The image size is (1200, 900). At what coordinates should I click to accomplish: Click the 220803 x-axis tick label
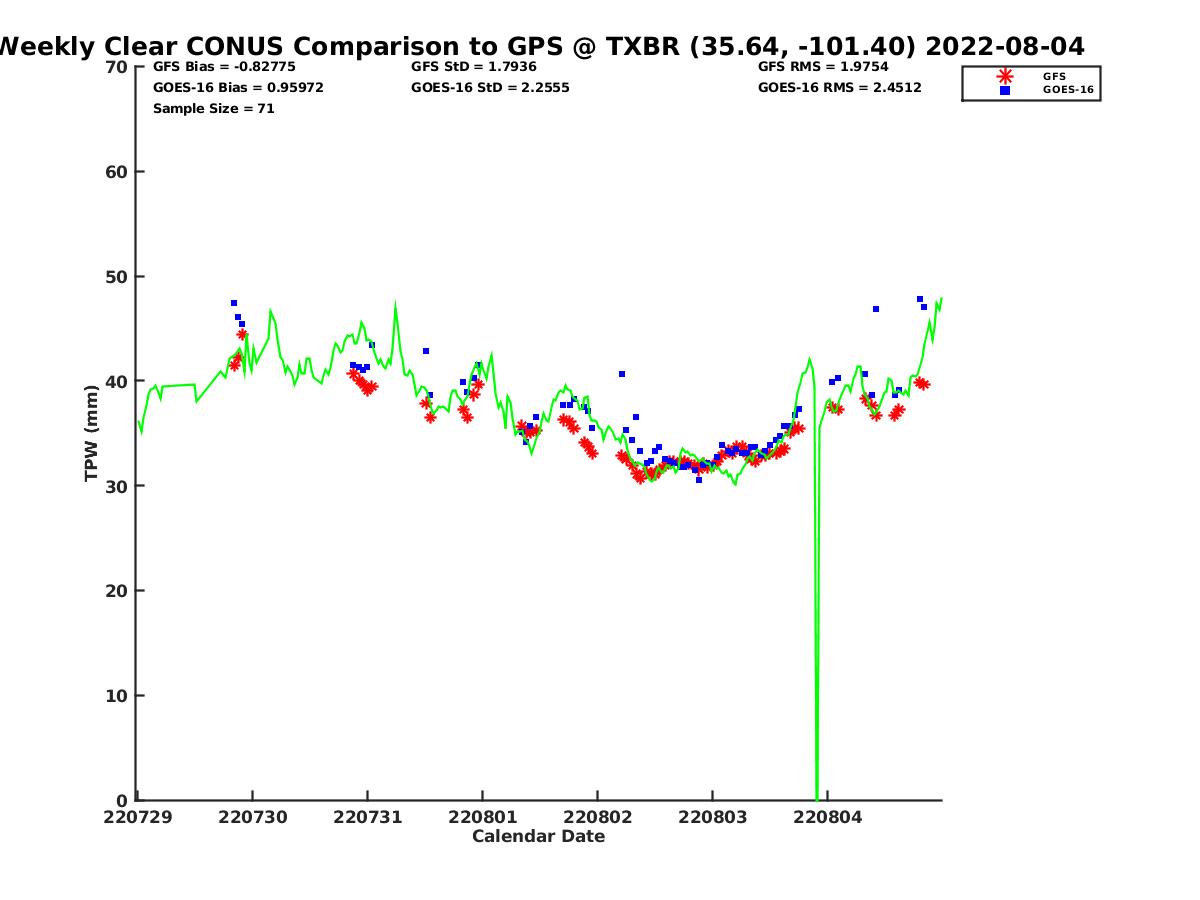click(712, 817)
